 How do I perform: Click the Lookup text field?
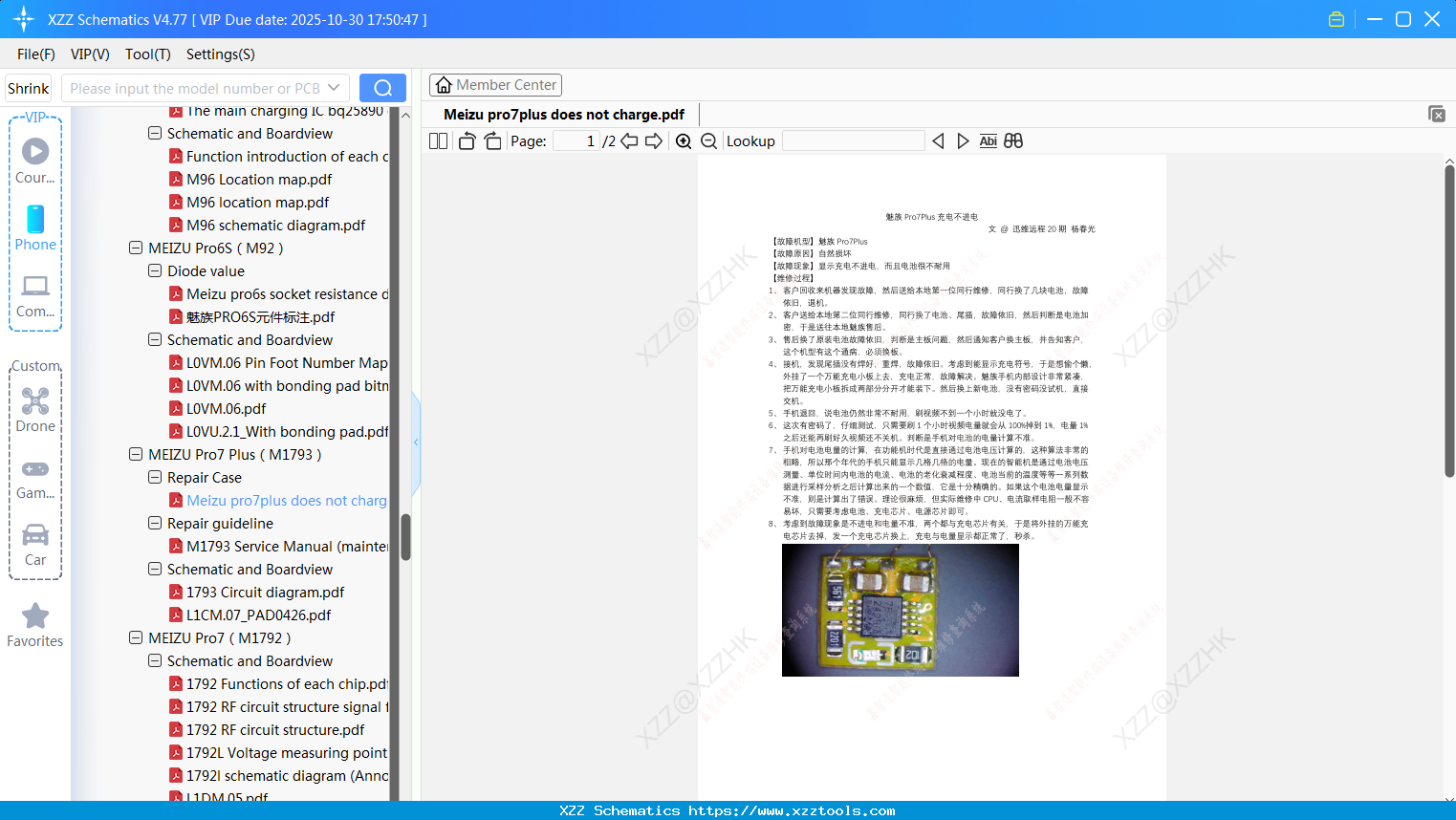(x=854, y=141)
